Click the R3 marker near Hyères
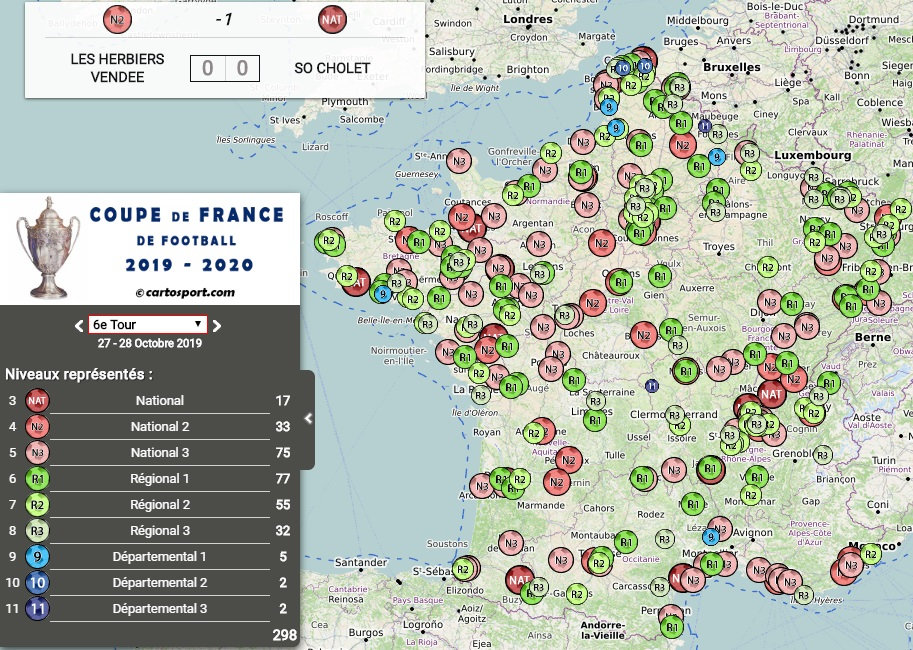Image resolution: width=913 pixels, height=650 pixels. (804, 595)
